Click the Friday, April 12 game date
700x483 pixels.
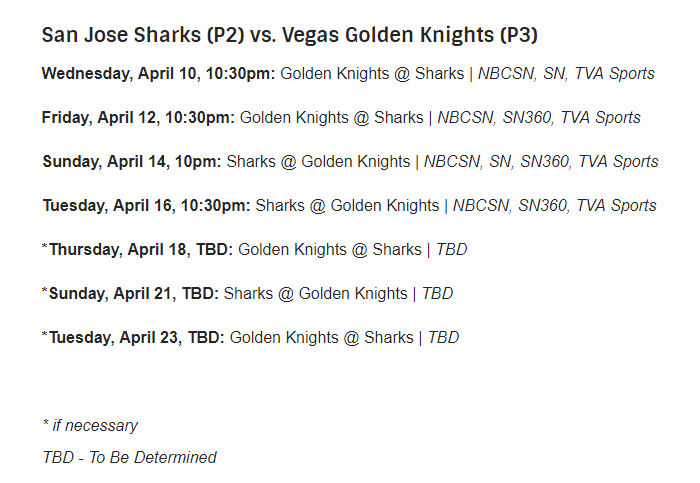point(139,118)
